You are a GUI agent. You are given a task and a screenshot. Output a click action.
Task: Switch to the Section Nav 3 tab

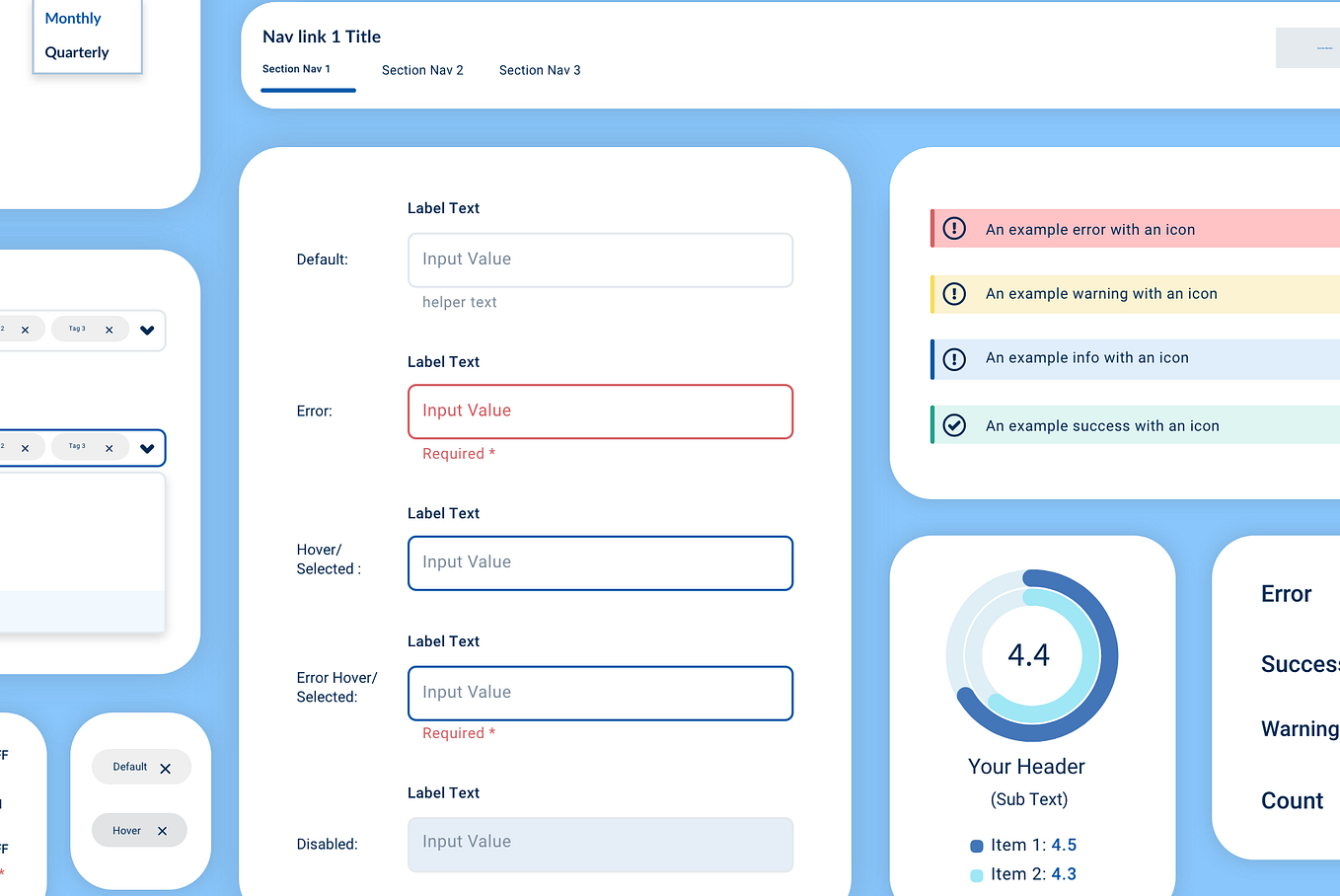point(540,70)
